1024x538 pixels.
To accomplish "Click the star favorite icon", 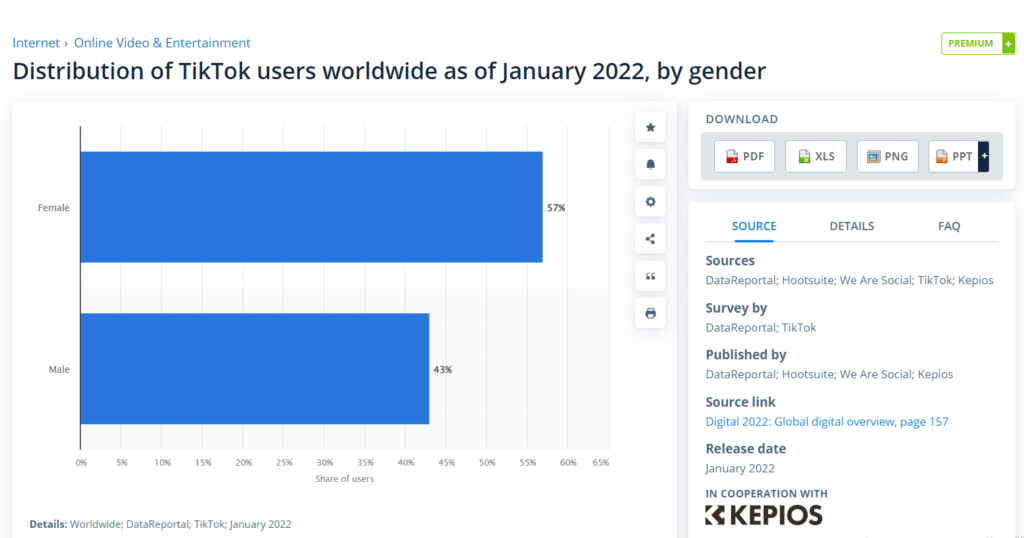I will [x=650, y=127].
